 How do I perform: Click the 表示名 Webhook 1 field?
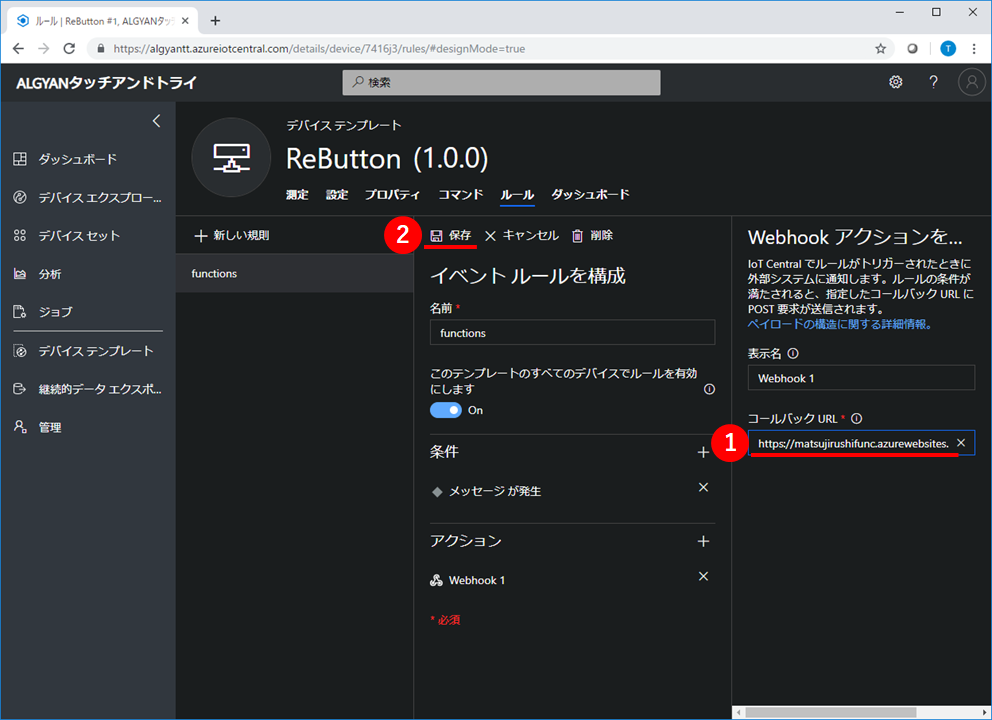coord(861,378)
